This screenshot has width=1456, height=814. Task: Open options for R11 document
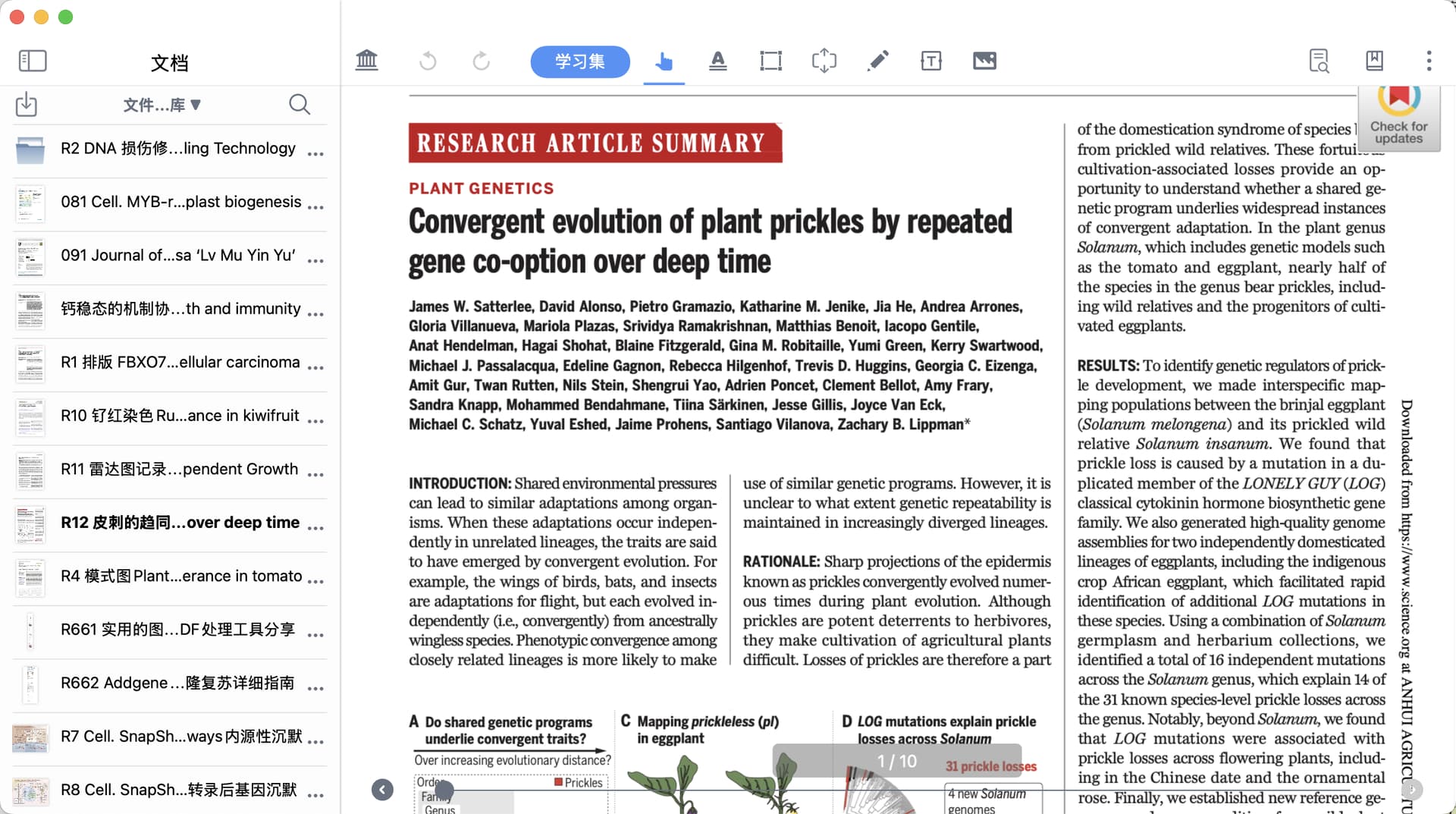pos(315,474)
